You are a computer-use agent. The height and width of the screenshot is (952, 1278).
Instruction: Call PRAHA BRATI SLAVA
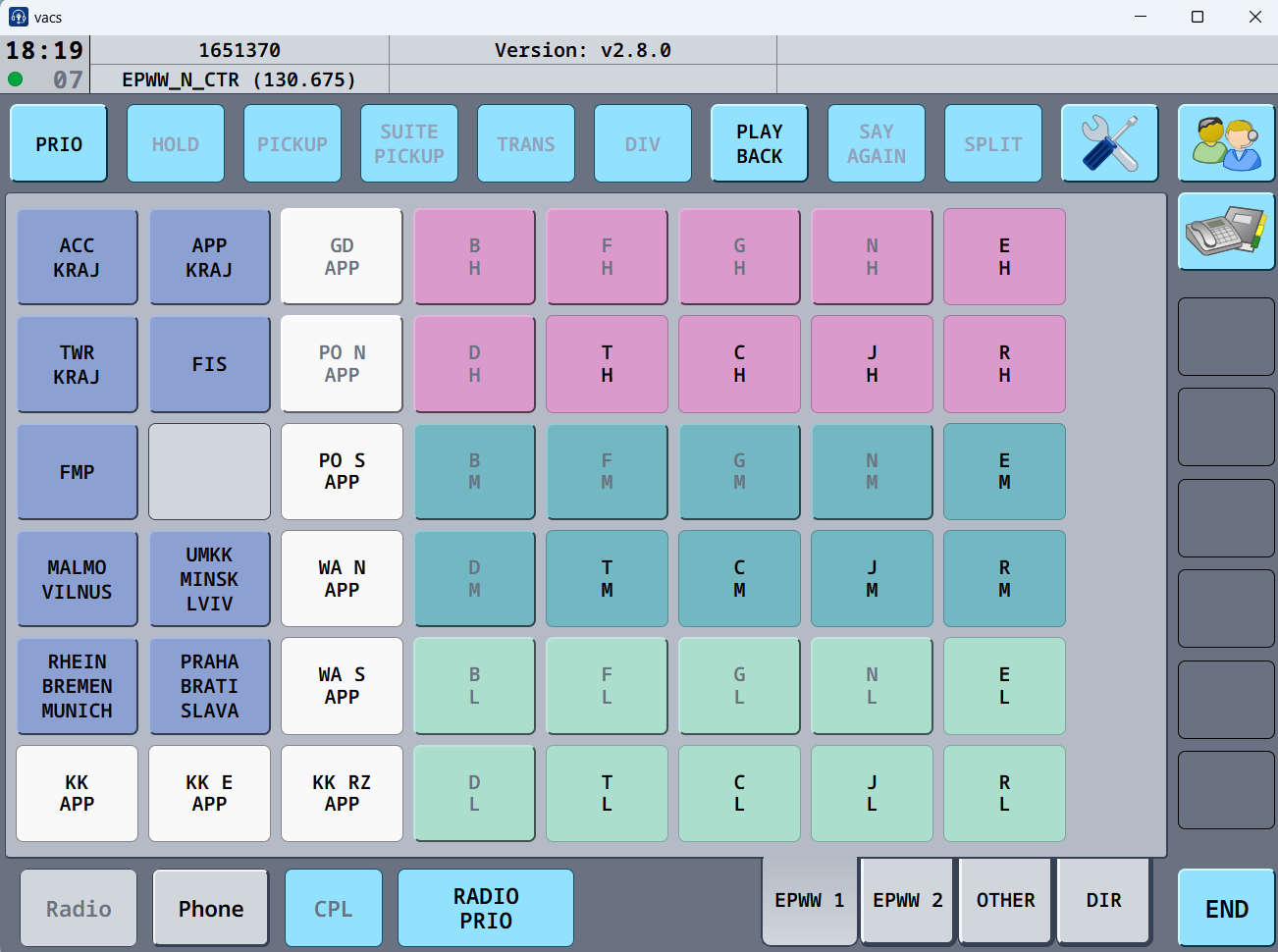pos(210,686)
